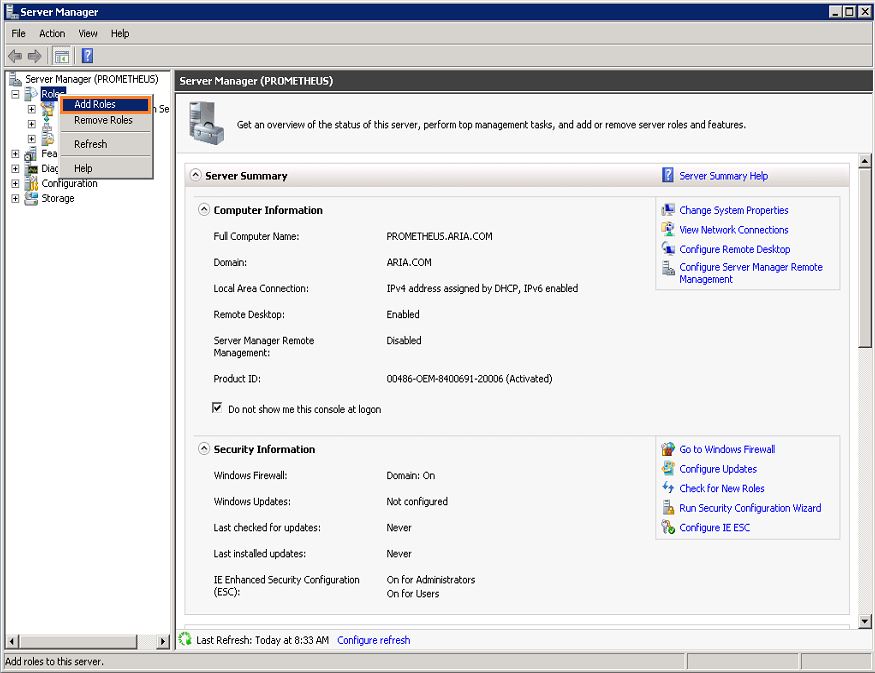Select the Storage label in the tree
This screenshot has height=673, width=875.
pos(57,199)
